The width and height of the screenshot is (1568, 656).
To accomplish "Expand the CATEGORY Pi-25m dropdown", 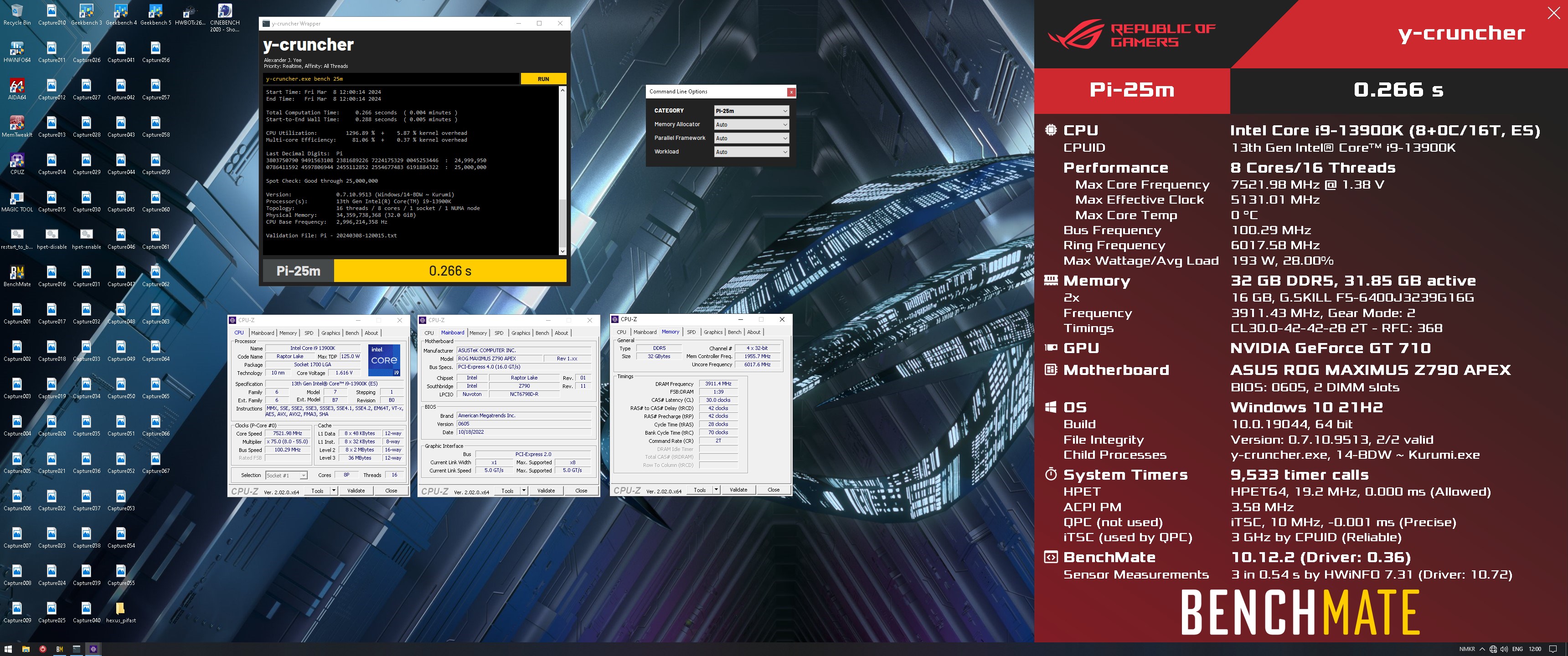I will tap(751, 111).
